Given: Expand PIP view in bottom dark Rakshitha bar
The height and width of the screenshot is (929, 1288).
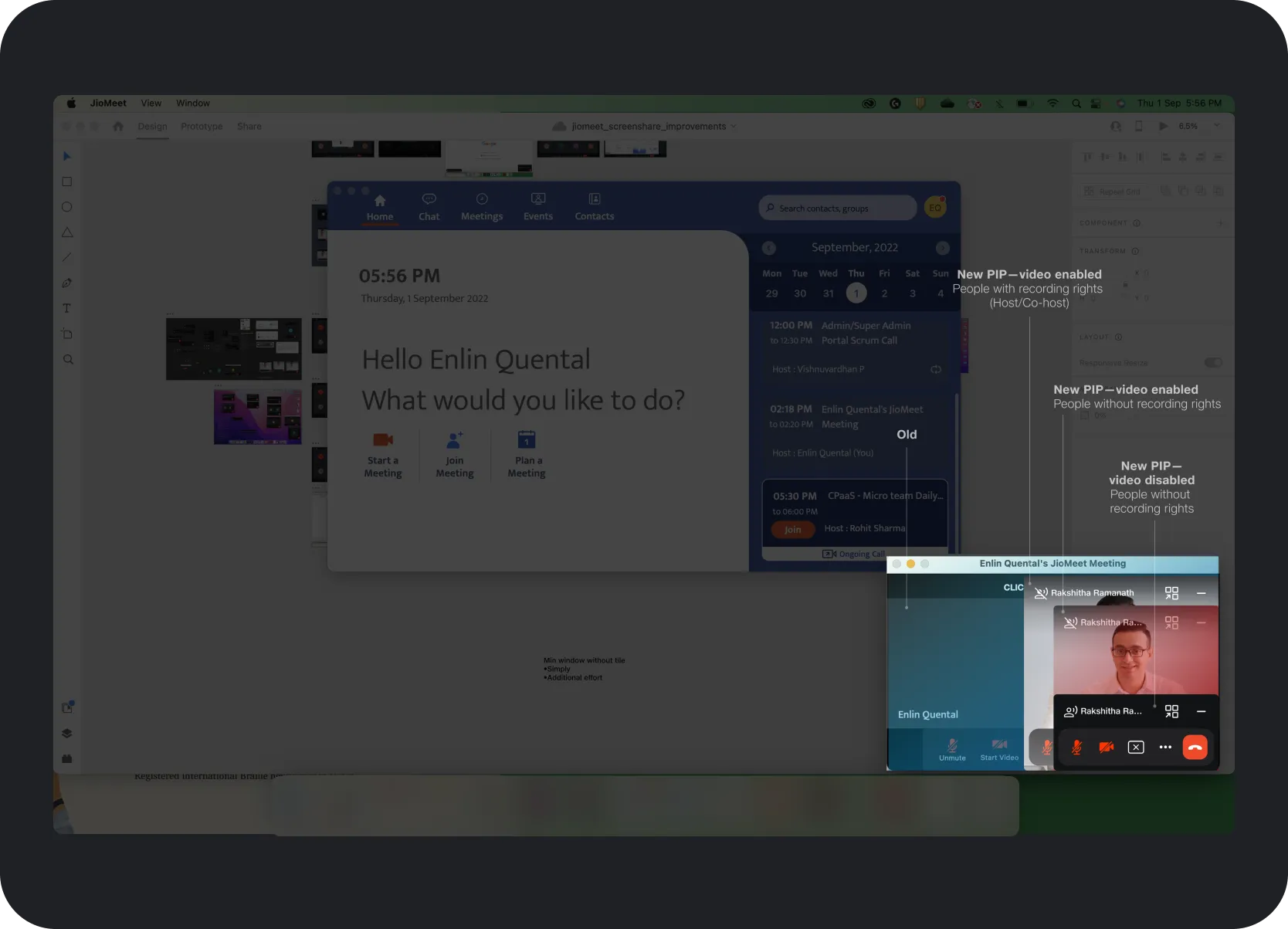Looking at the screenshot, I should [1171, 711].
